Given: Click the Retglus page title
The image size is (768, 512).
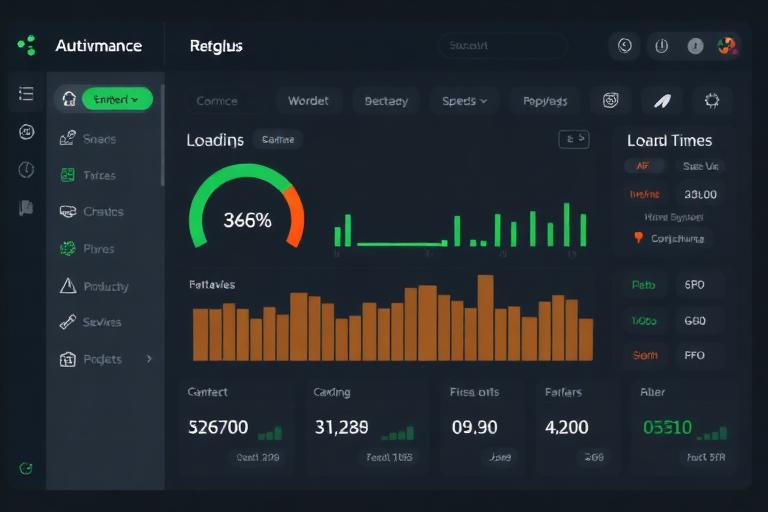Looking at the screenshot, I should coord(216,46).
